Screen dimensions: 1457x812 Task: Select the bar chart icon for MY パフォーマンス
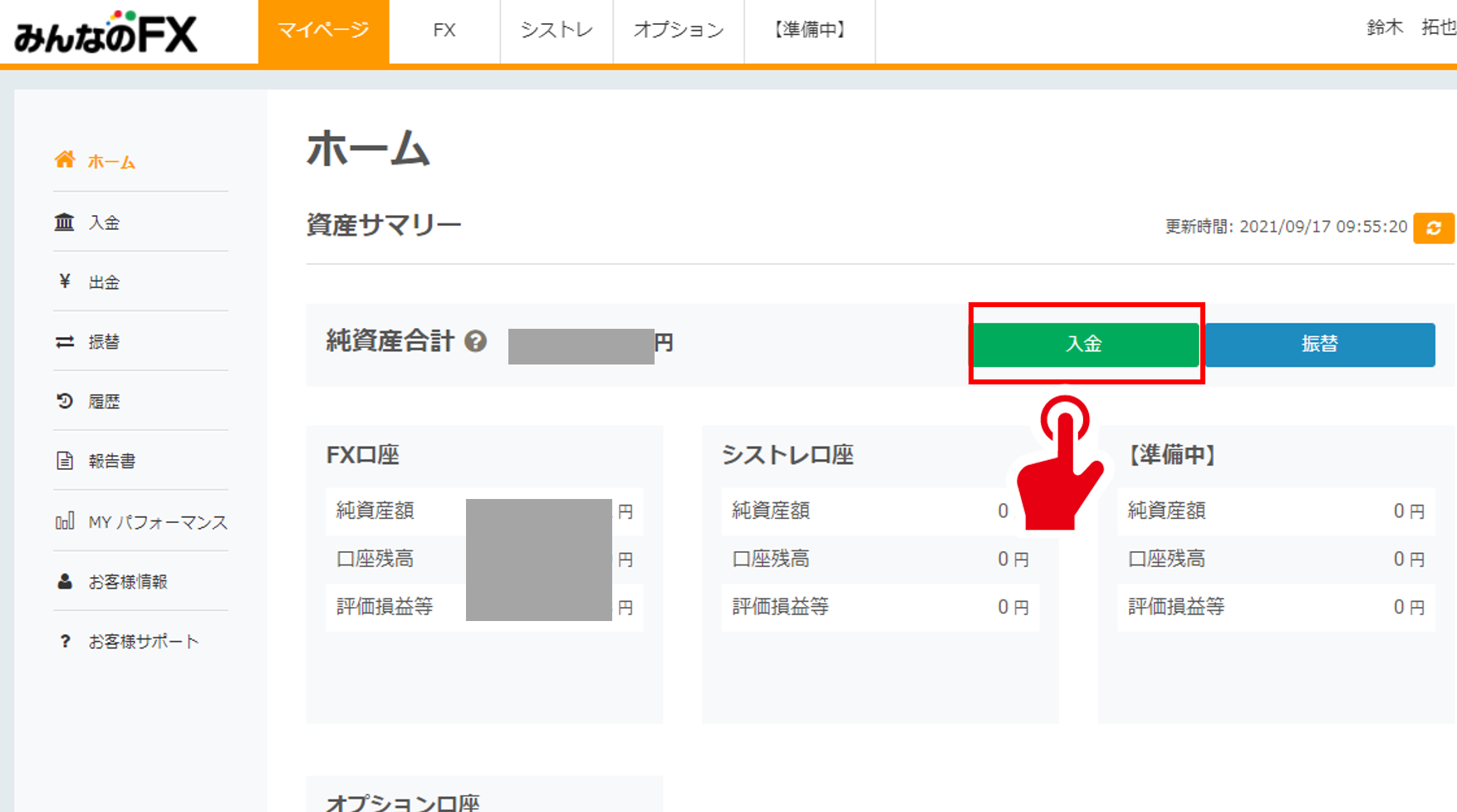[x=66, y=521]
